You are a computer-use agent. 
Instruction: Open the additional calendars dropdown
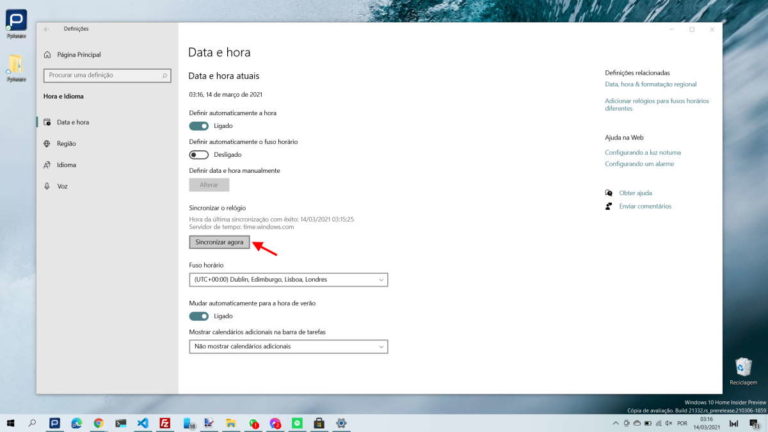tap(288, 346)
